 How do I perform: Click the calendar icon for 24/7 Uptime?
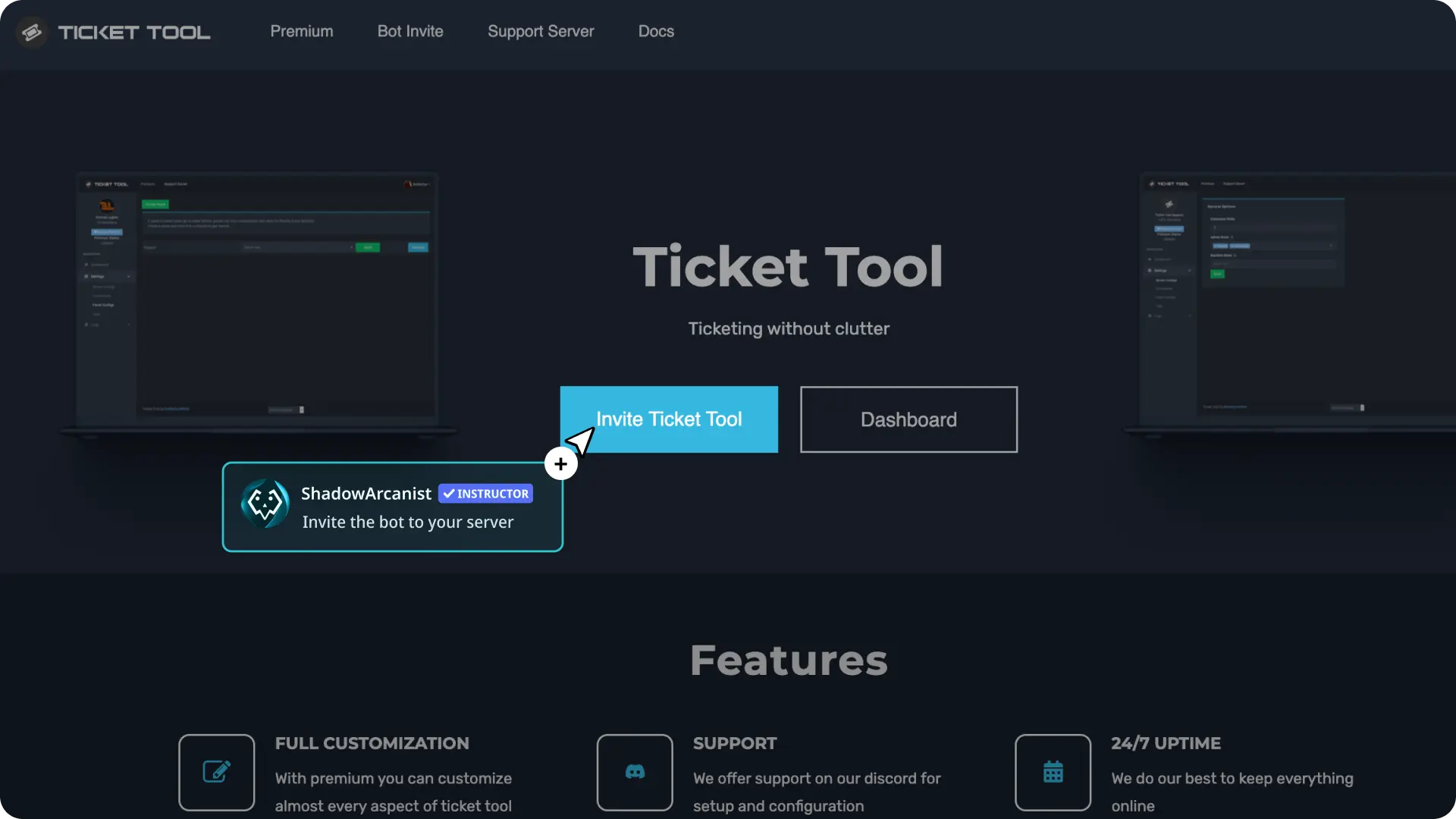point(1053,772)
